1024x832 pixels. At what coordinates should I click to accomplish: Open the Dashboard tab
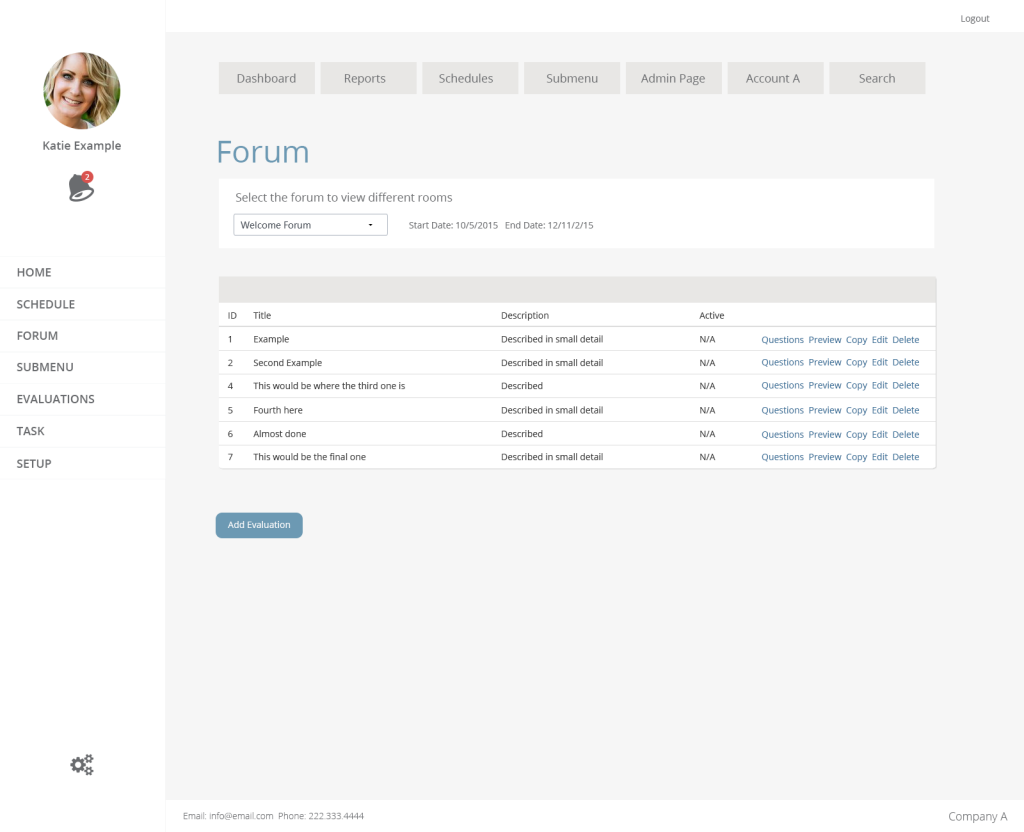pos(266,78)
